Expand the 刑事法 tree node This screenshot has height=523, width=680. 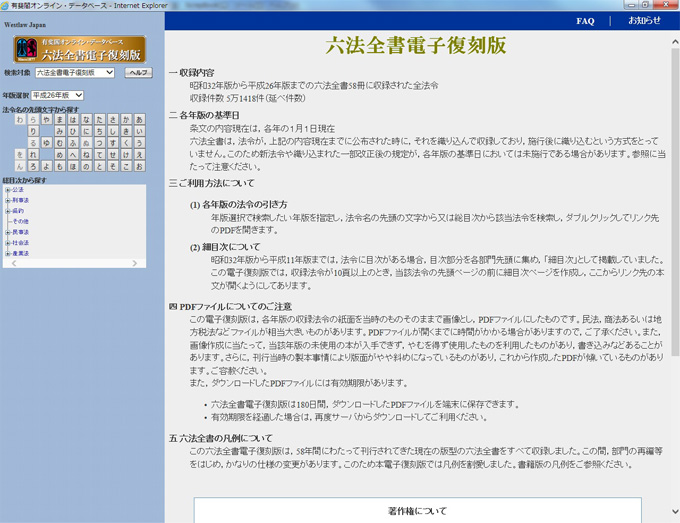pyautogui.click(x=7, y=200)
